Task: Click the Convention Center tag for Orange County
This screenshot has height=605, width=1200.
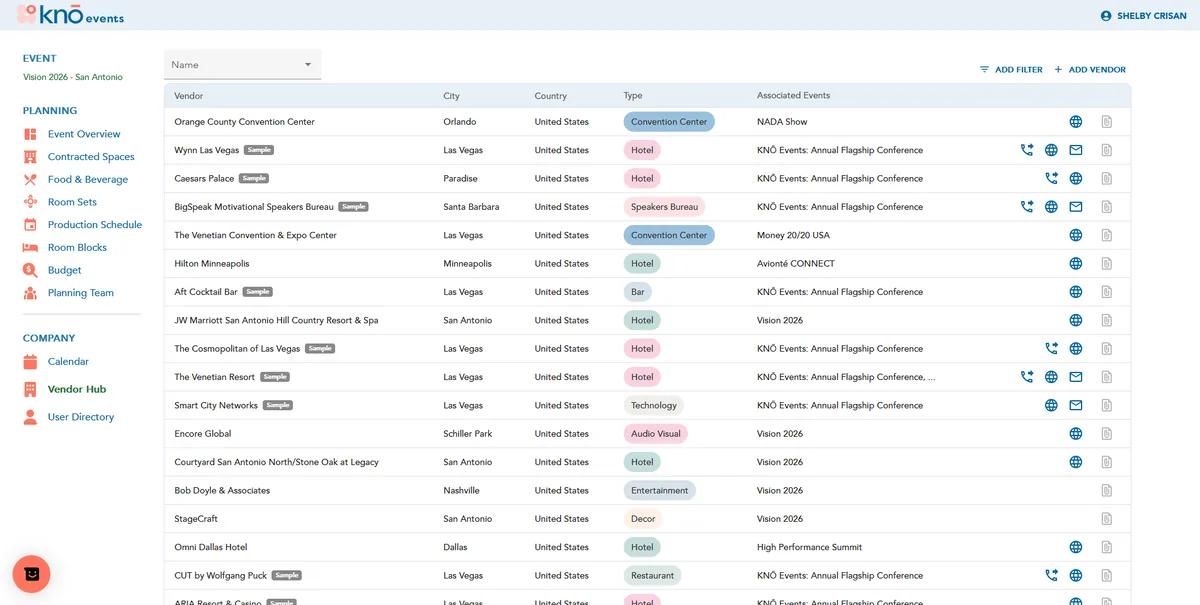Action: pos(669,122)
